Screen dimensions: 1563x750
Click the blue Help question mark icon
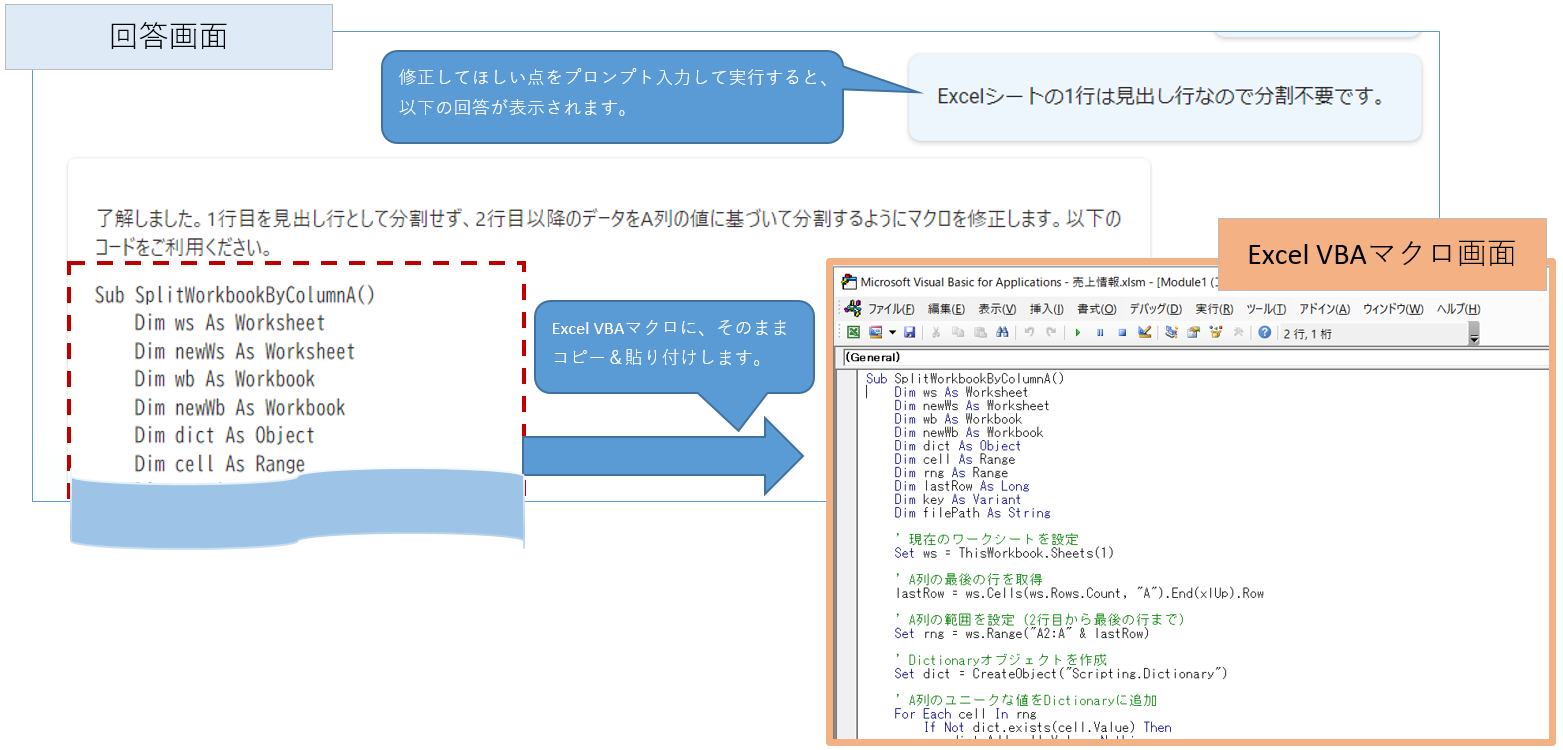[1265, 332]
